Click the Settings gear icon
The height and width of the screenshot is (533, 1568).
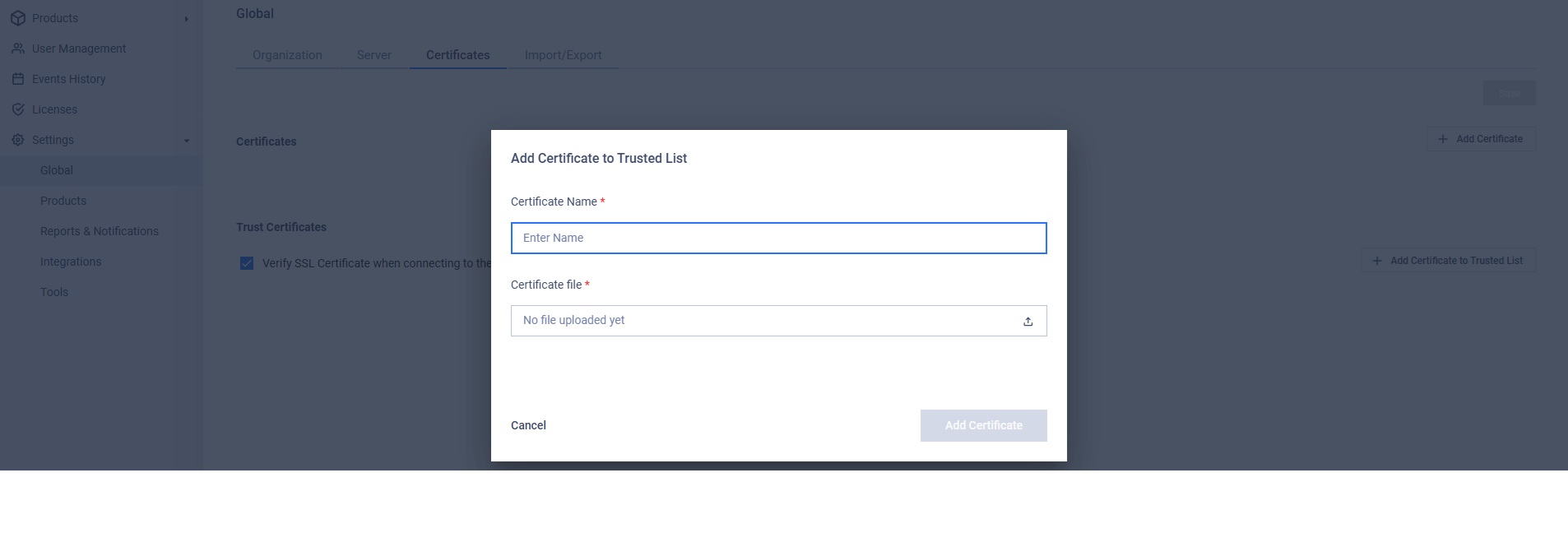click(x=18, y=140)
